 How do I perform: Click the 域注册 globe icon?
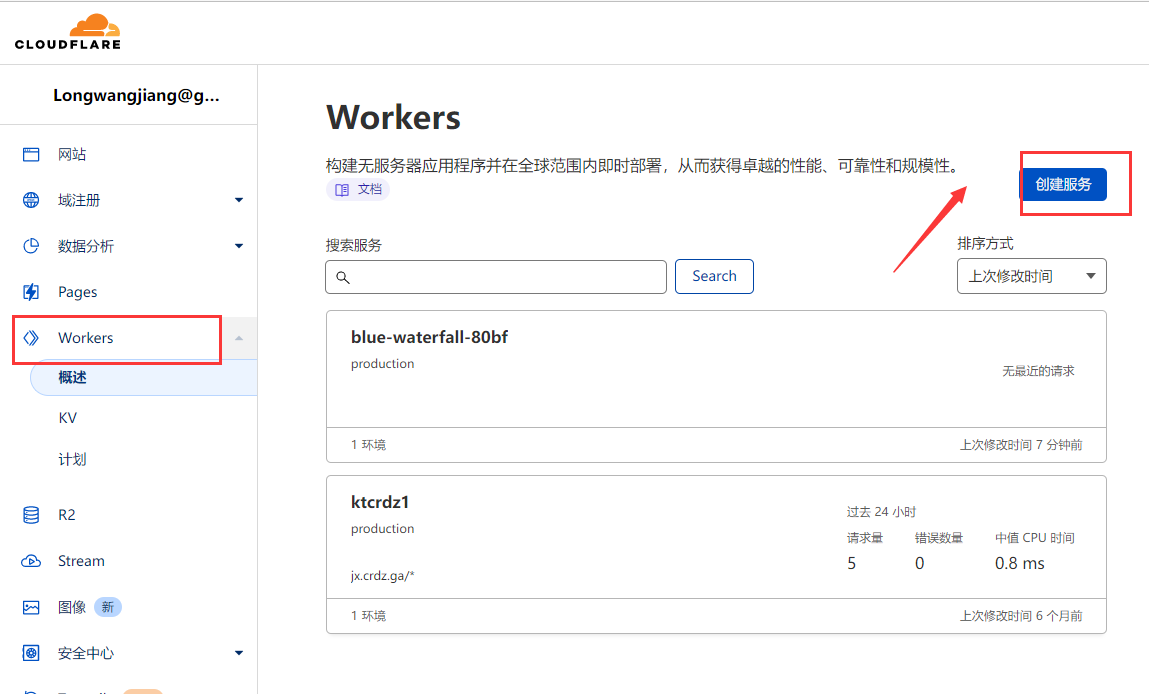tap(31, 200)
